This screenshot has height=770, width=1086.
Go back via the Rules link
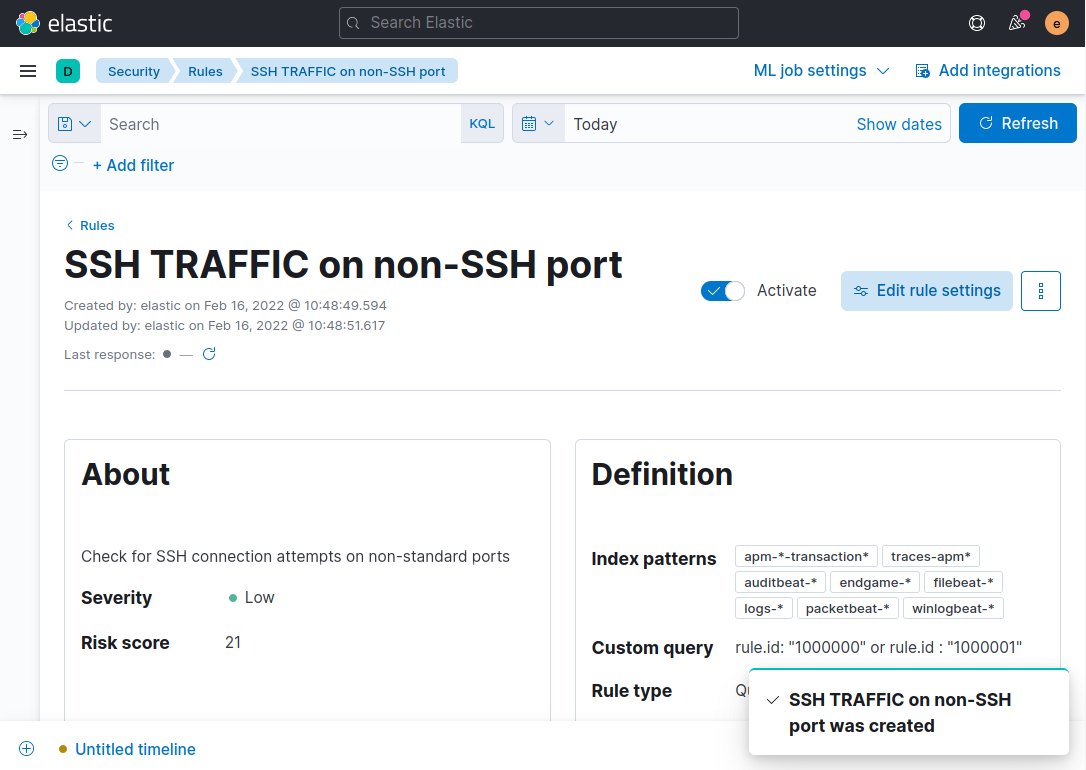[x=90, y=225]
